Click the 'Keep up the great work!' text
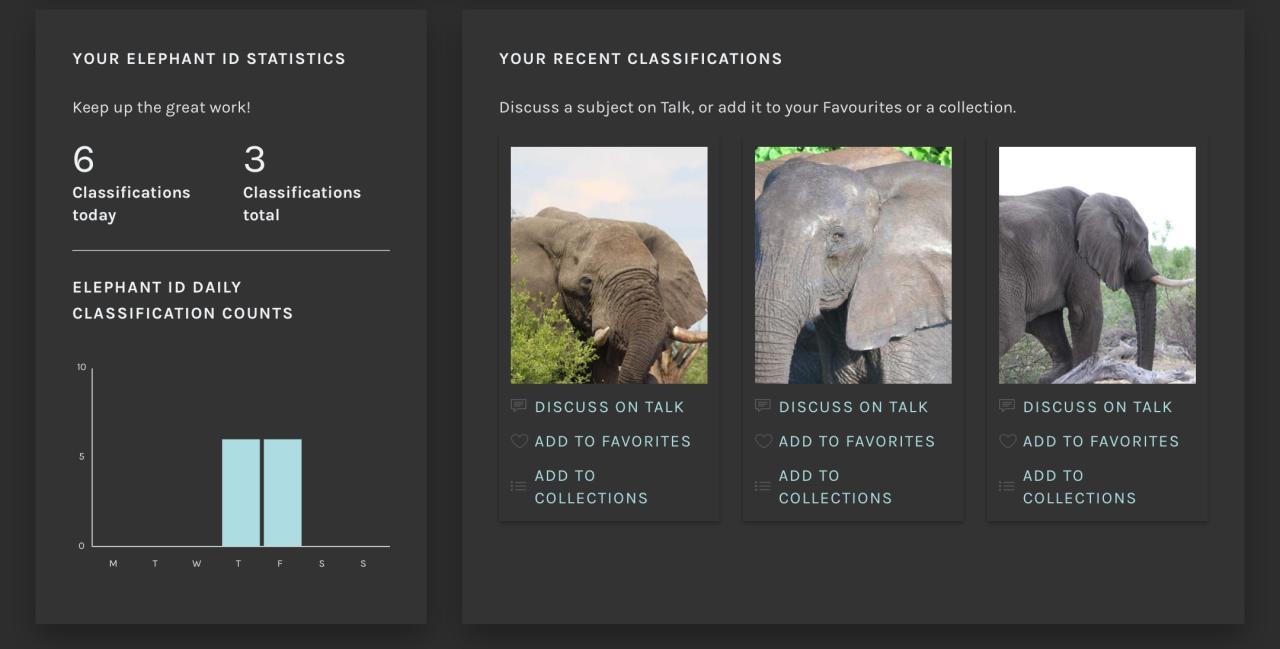Viewport: 1280px width, 649px height. pos(161,107)
